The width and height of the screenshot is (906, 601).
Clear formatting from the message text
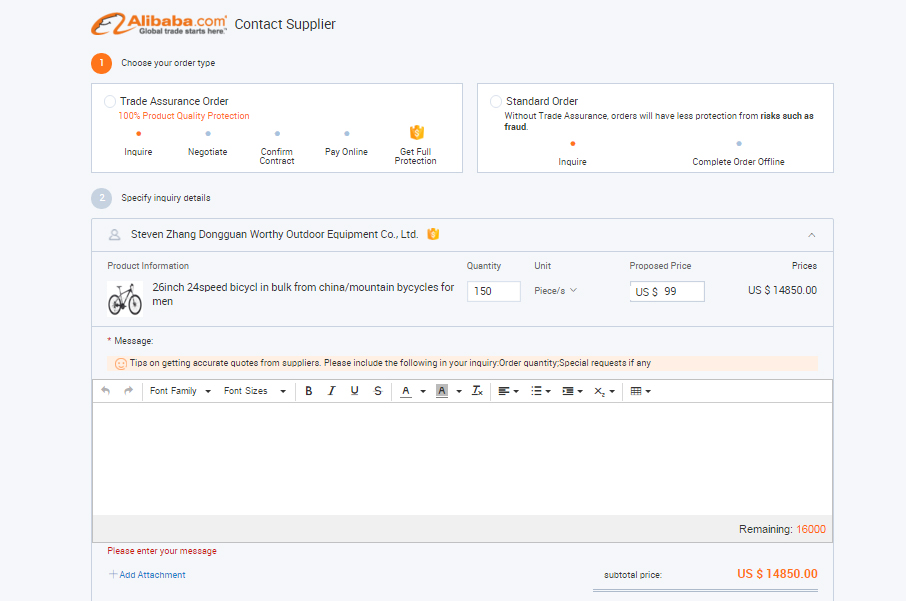pos(477,391)
